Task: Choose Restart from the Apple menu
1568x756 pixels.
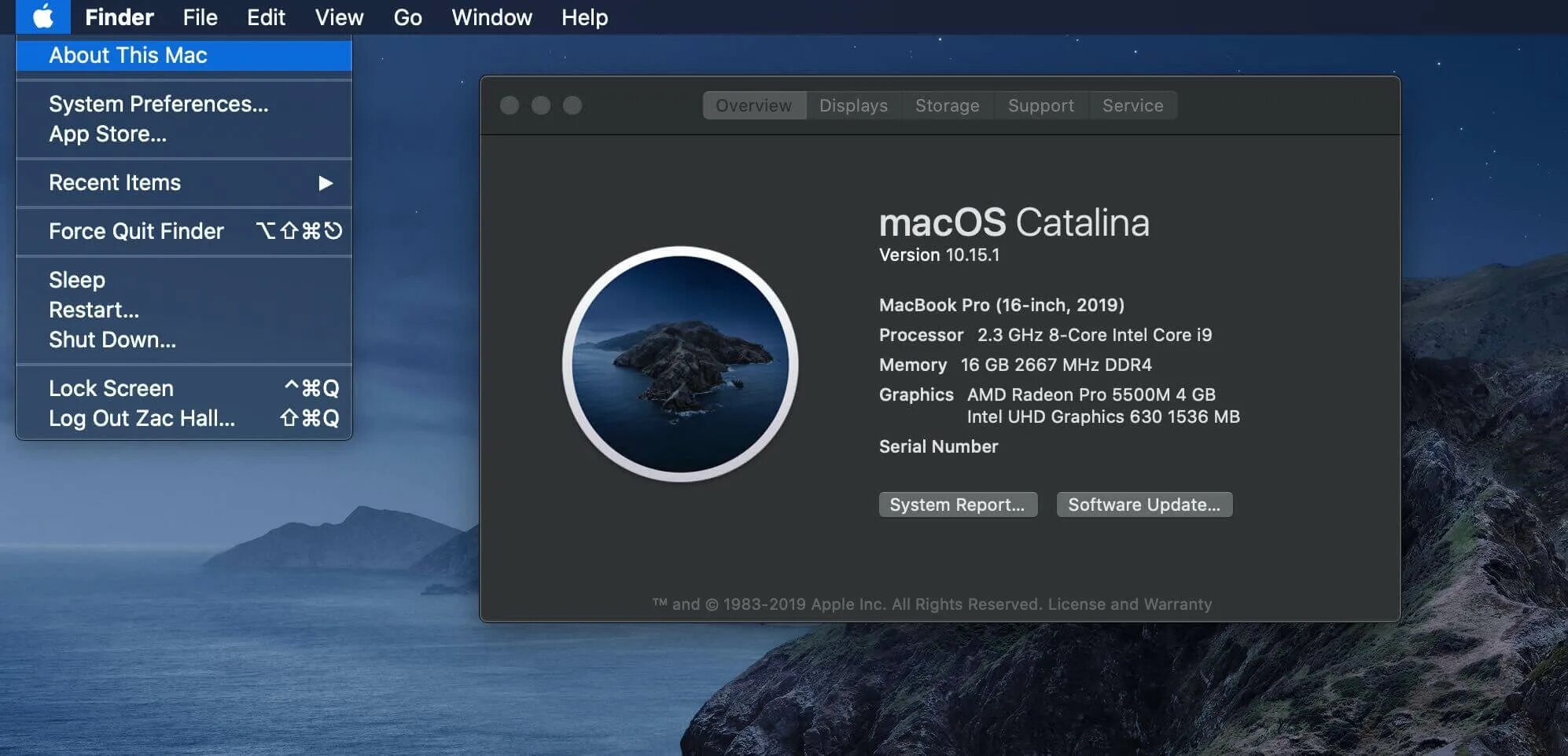Action: 184,310
